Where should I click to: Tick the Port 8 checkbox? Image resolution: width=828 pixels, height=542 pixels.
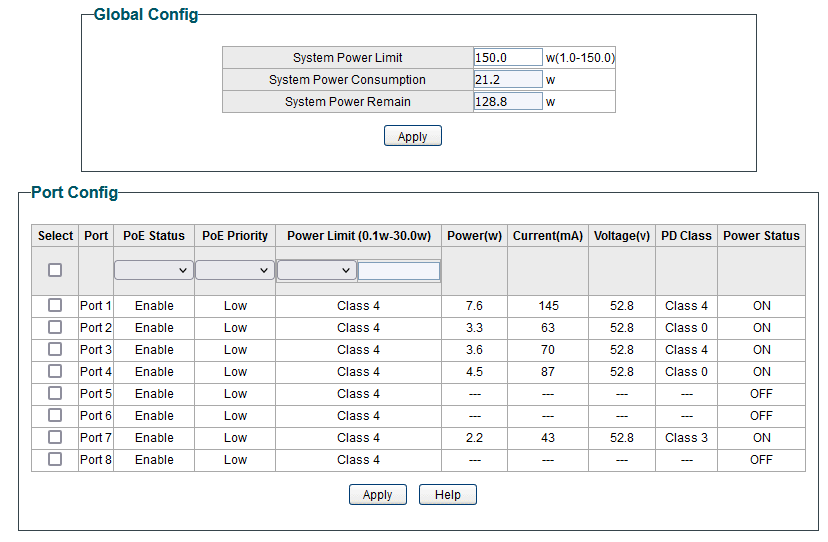[55, 459]
